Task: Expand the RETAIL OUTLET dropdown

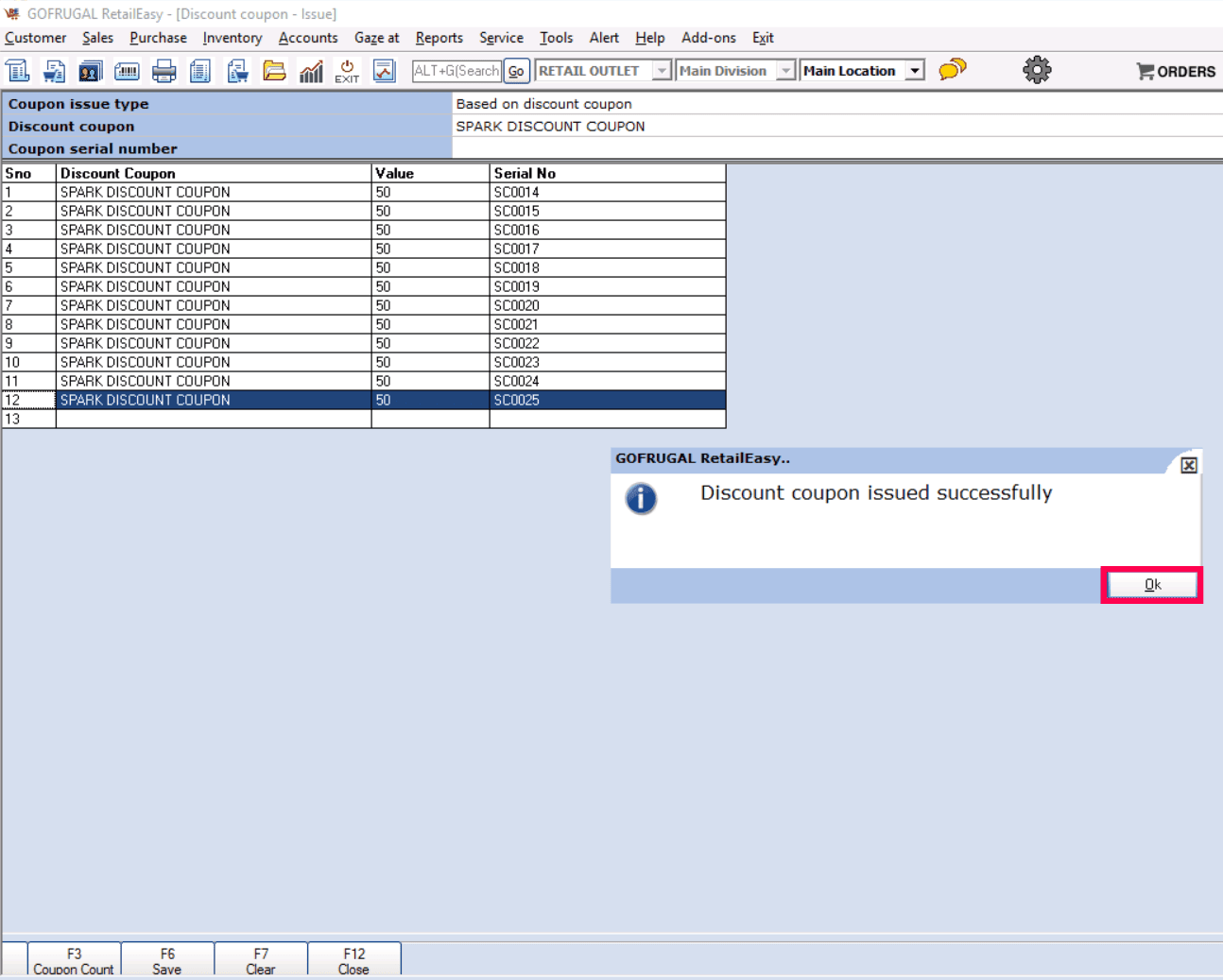Action: pos(662,71)
